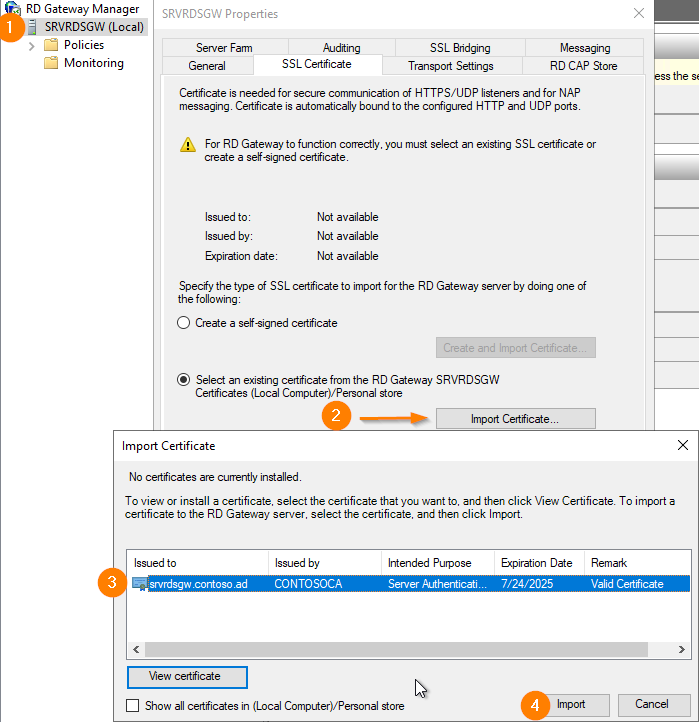The width and height of the screenshot is (699, 722).
Task: Switch to the Messaging tab
Action: point(585,47)
